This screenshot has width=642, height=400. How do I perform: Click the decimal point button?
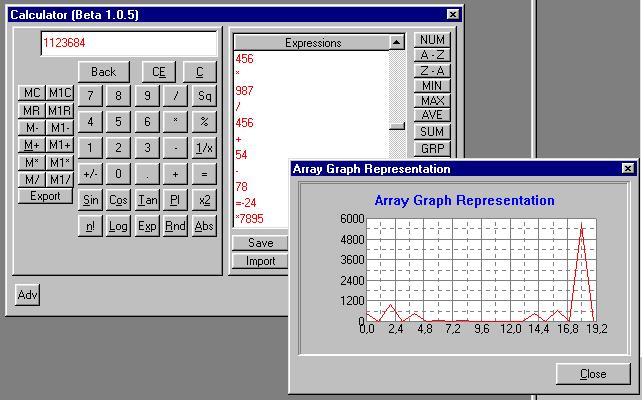click(147, 174)
